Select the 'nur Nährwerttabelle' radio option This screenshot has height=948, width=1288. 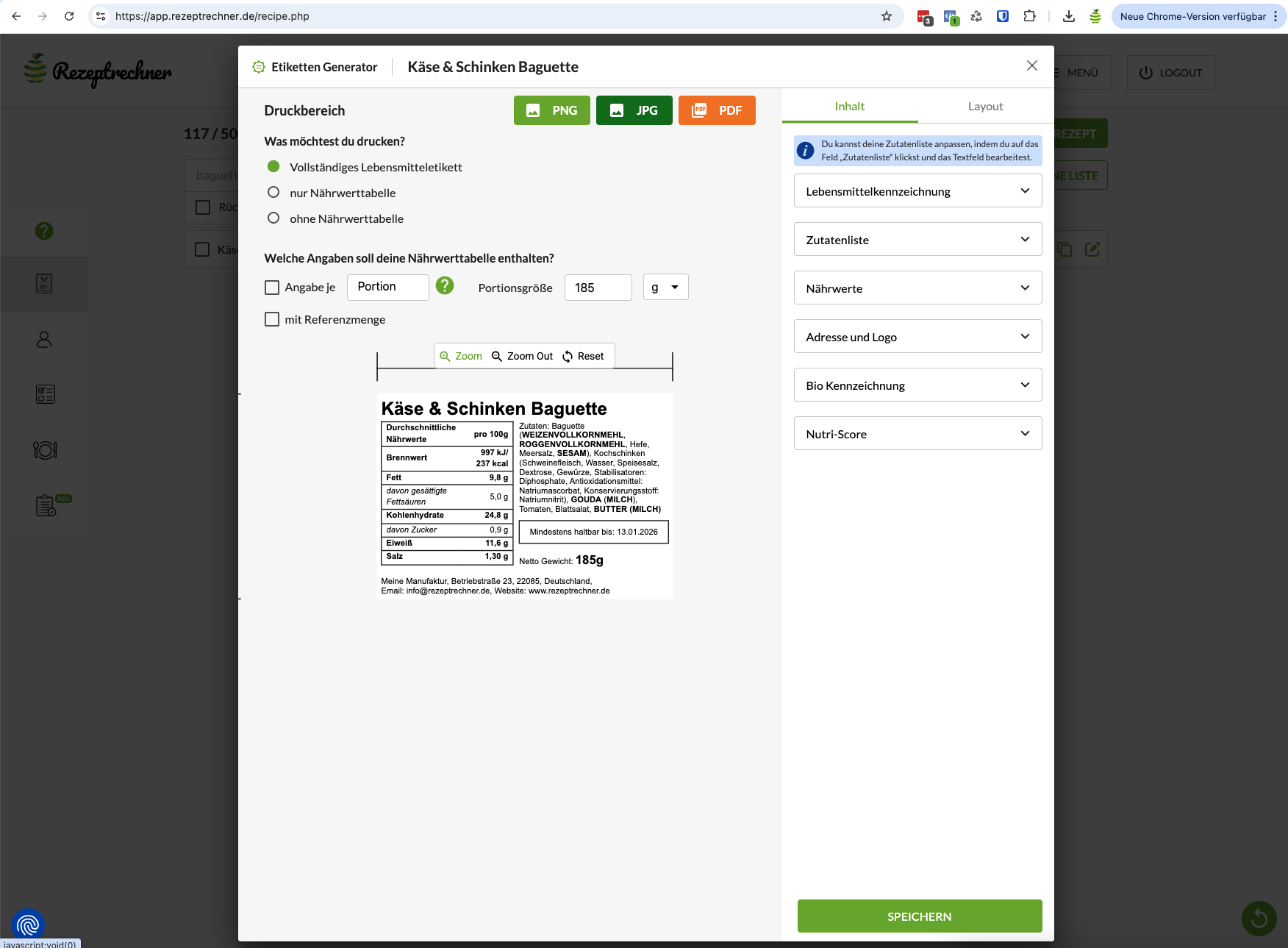[273, 193]
